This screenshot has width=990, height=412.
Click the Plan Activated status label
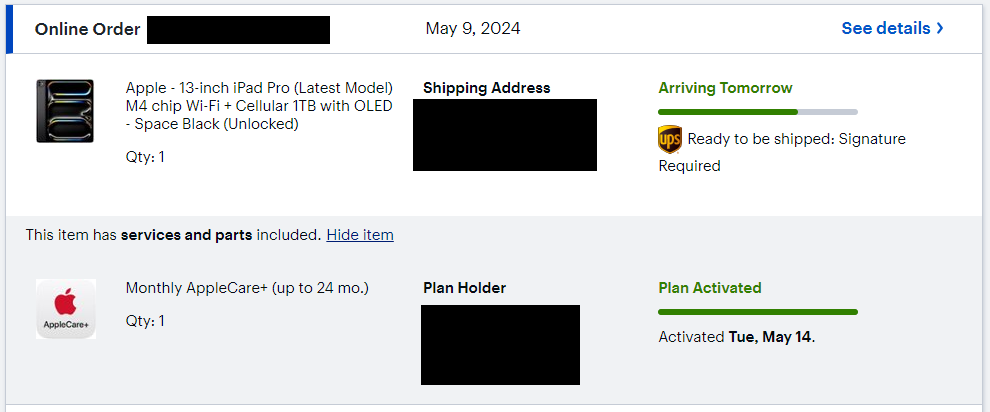pos(710,288)
